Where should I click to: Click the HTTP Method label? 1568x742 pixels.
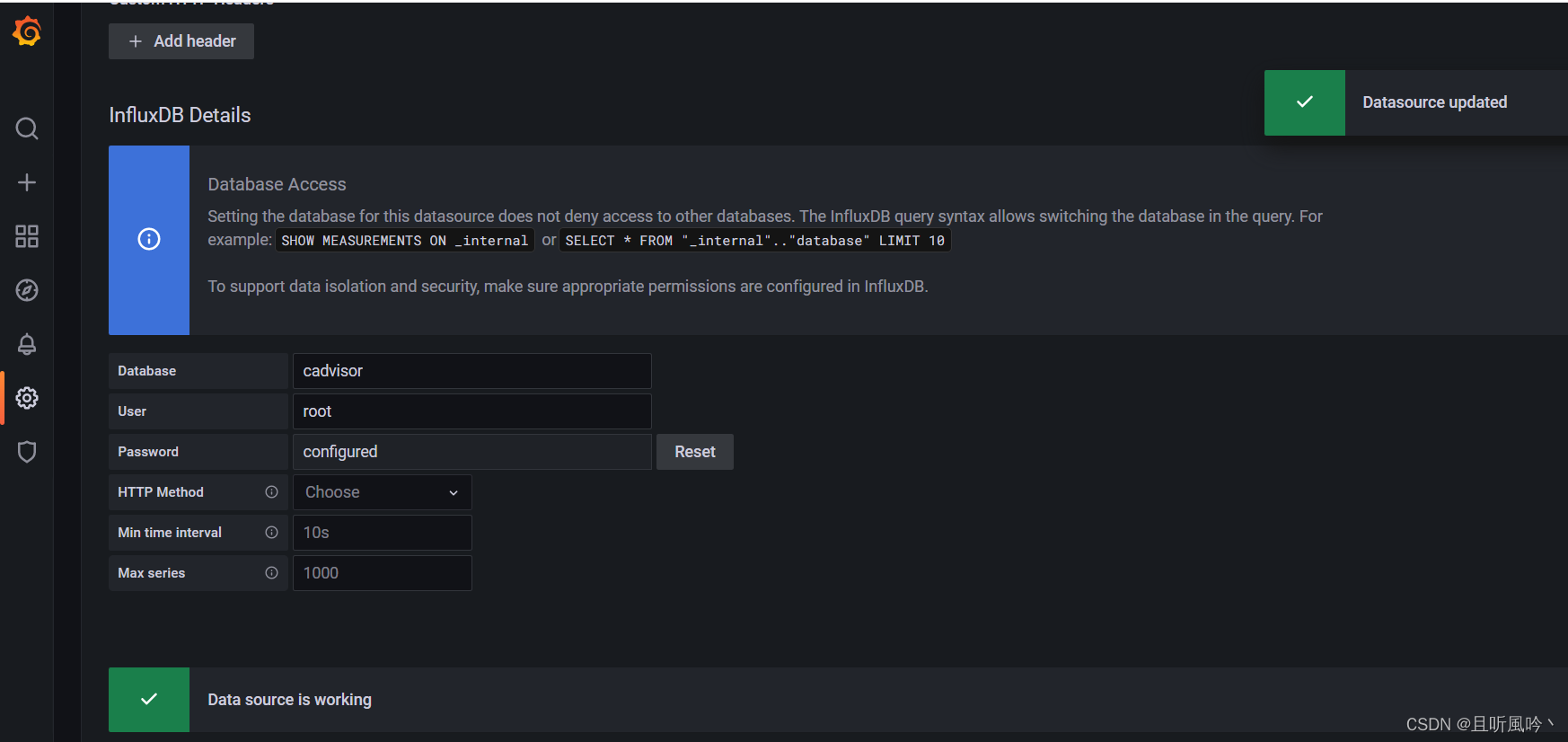click(161, 492)
